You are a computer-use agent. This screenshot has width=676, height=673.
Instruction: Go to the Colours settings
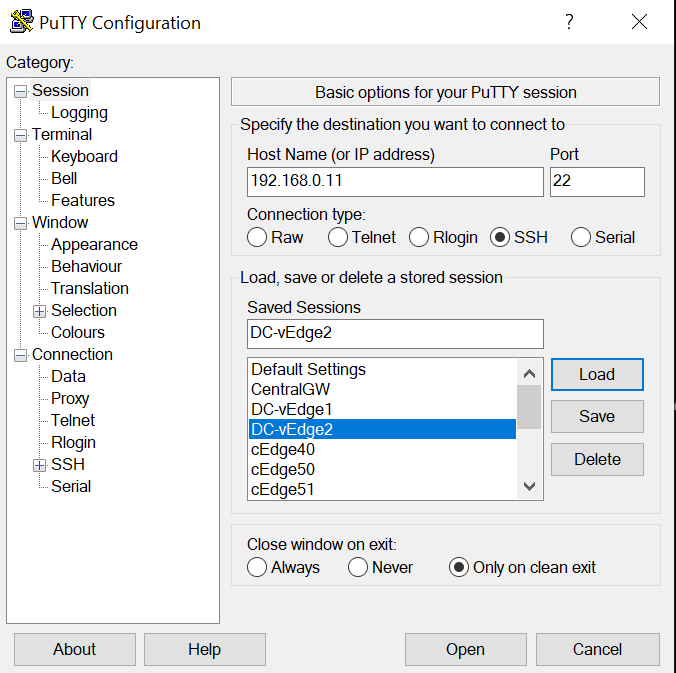pyautogui.click(x=78, y=332)
